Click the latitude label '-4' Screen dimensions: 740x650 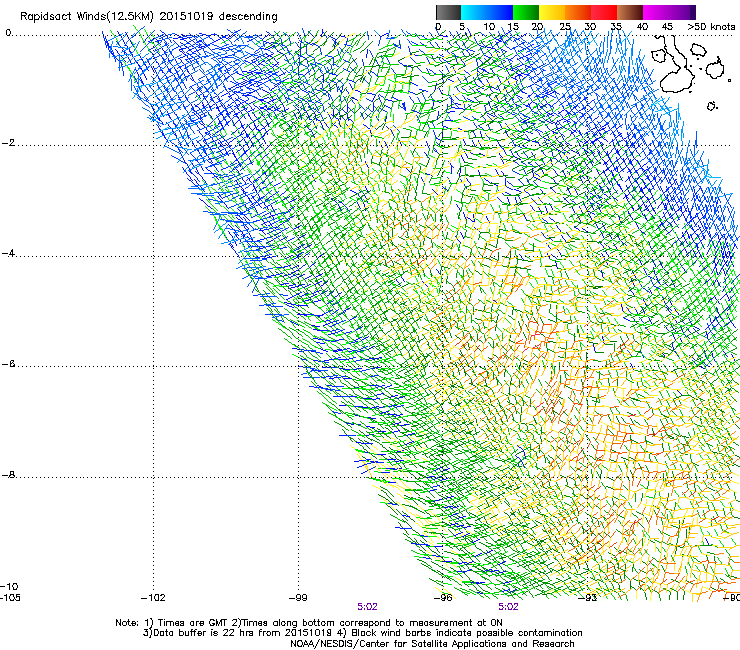click(x=8, y=253)
